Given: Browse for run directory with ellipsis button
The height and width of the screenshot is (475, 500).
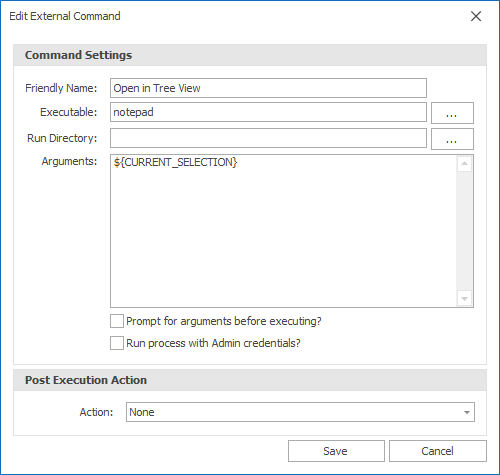Looking at the screenshot, I should click(x=452, y=139).
